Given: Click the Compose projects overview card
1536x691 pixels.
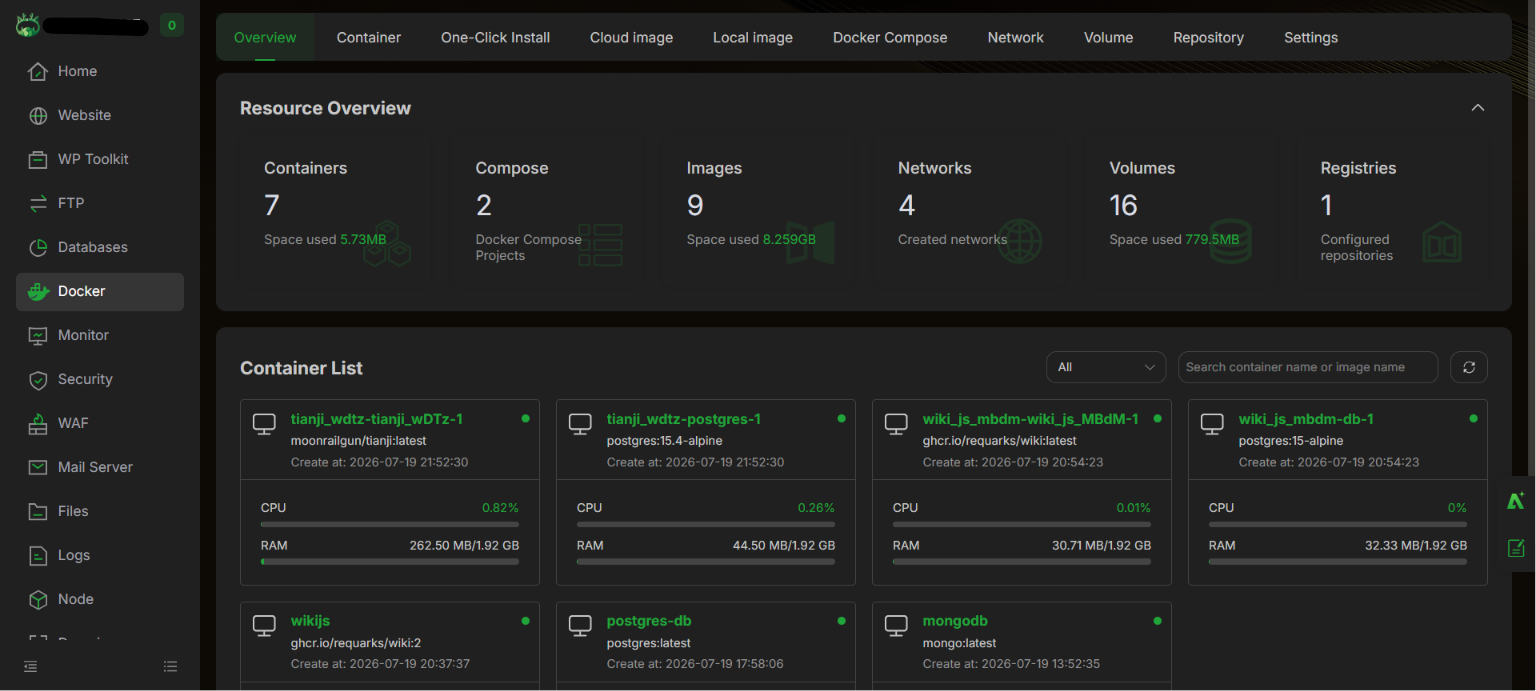Looking at the screenshot, I should (547, 210).
